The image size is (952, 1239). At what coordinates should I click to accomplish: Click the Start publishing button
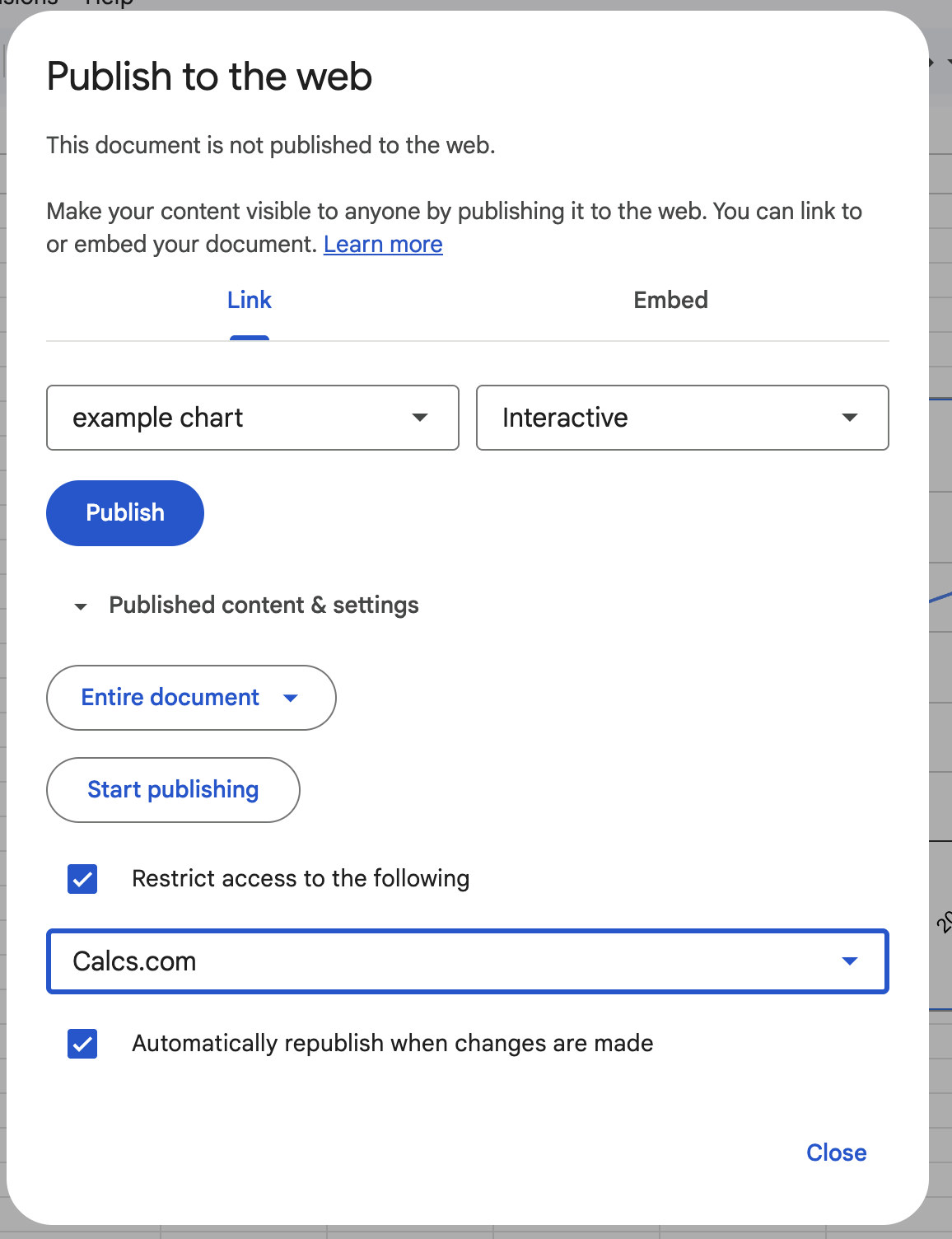tap(172, 789)
